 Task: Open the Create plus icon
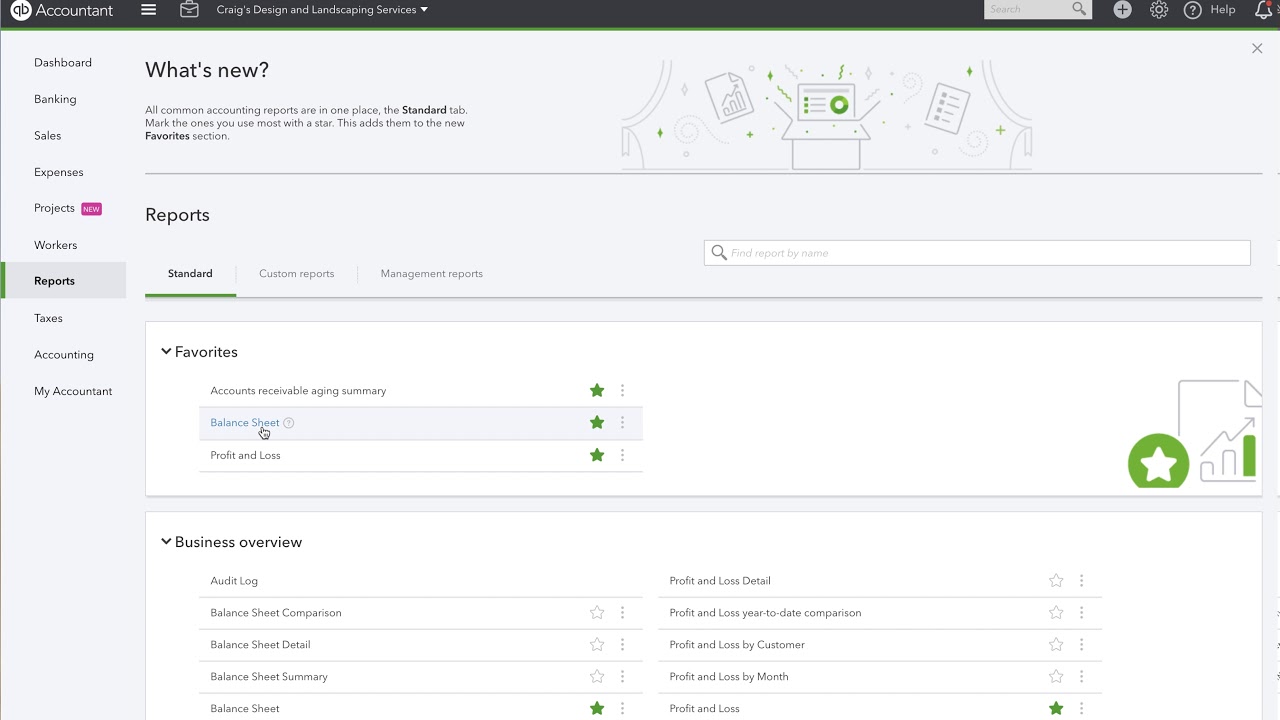click(1123, 10)
